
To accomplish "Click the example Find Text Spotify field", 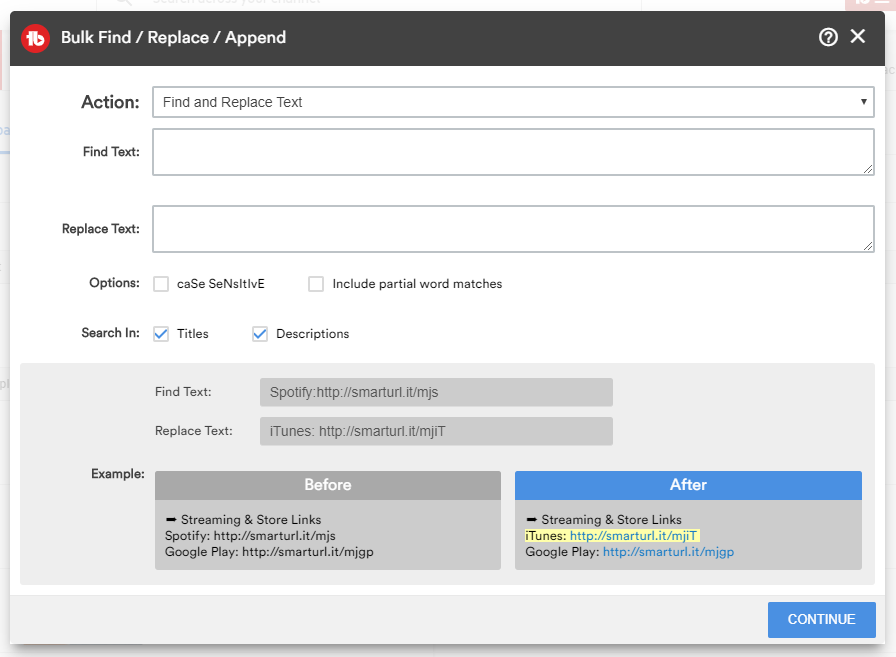I will [436, 392].
